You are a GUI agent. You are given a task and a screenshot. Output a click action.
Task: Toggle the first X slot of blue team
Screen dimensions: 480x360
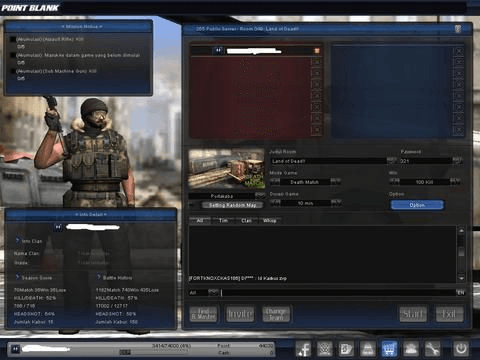click(x=459, y=51)
